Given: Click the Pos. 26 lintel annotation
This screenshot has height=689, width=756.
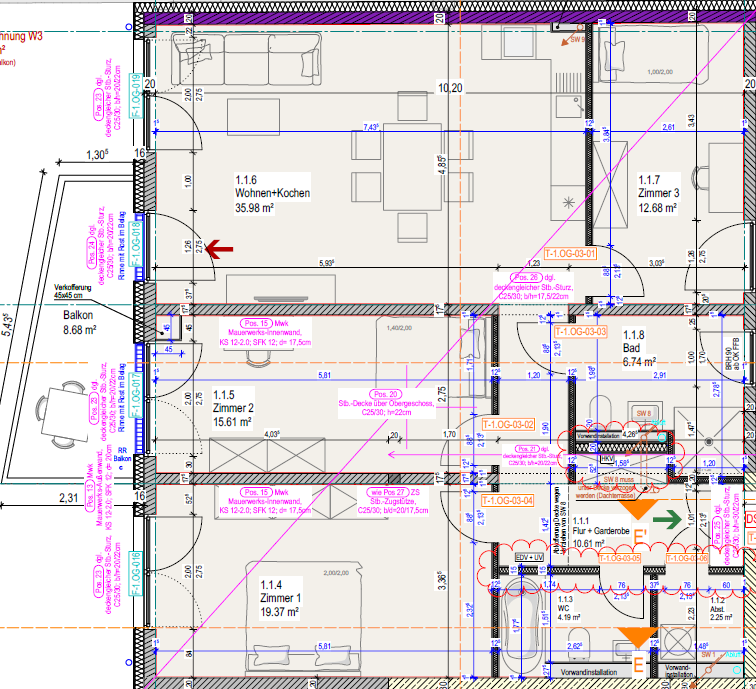Looking at the screenshot, I should tap(532, 287).
